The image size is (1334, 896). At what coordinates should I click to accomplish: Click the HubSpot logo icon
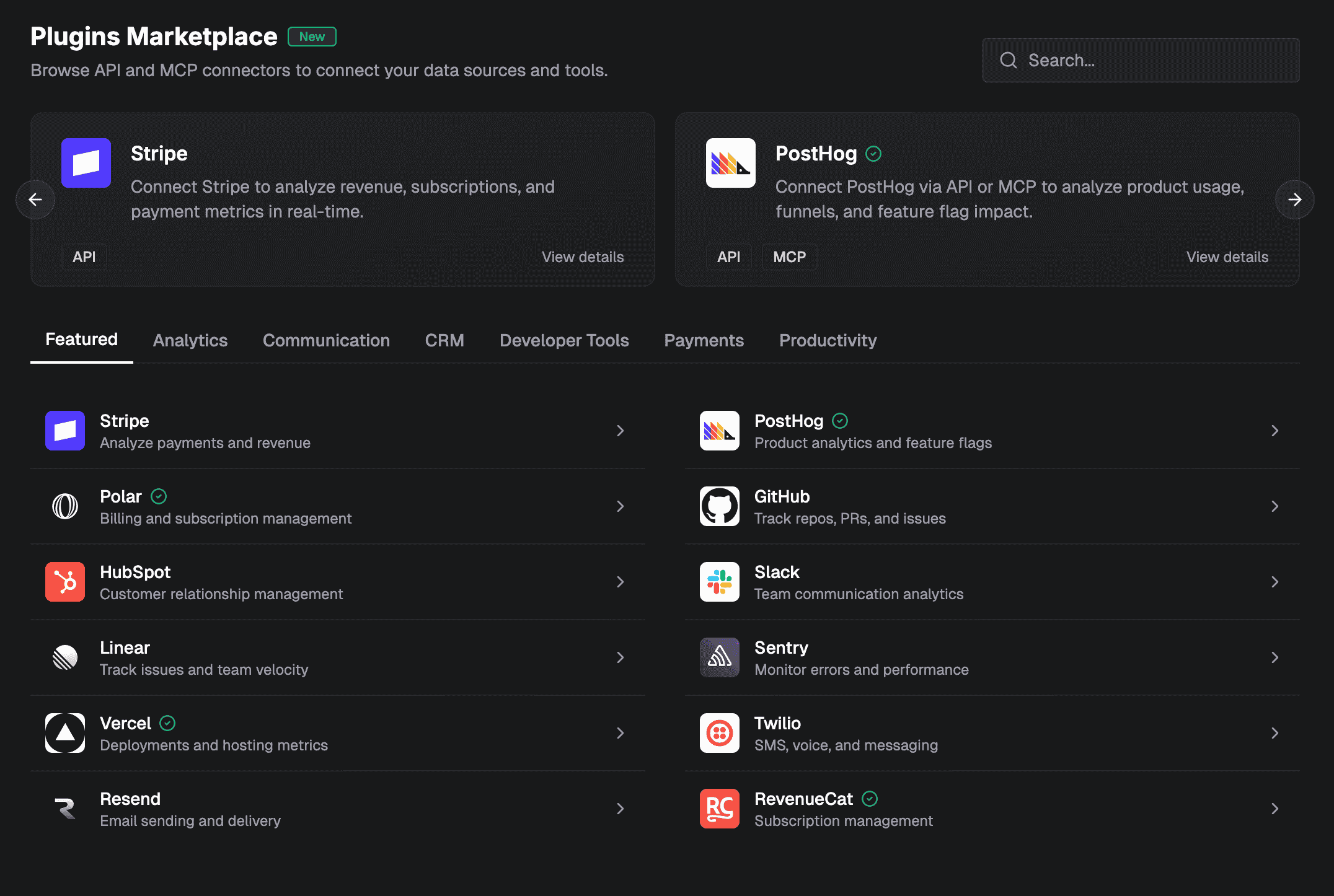point(65,582)
